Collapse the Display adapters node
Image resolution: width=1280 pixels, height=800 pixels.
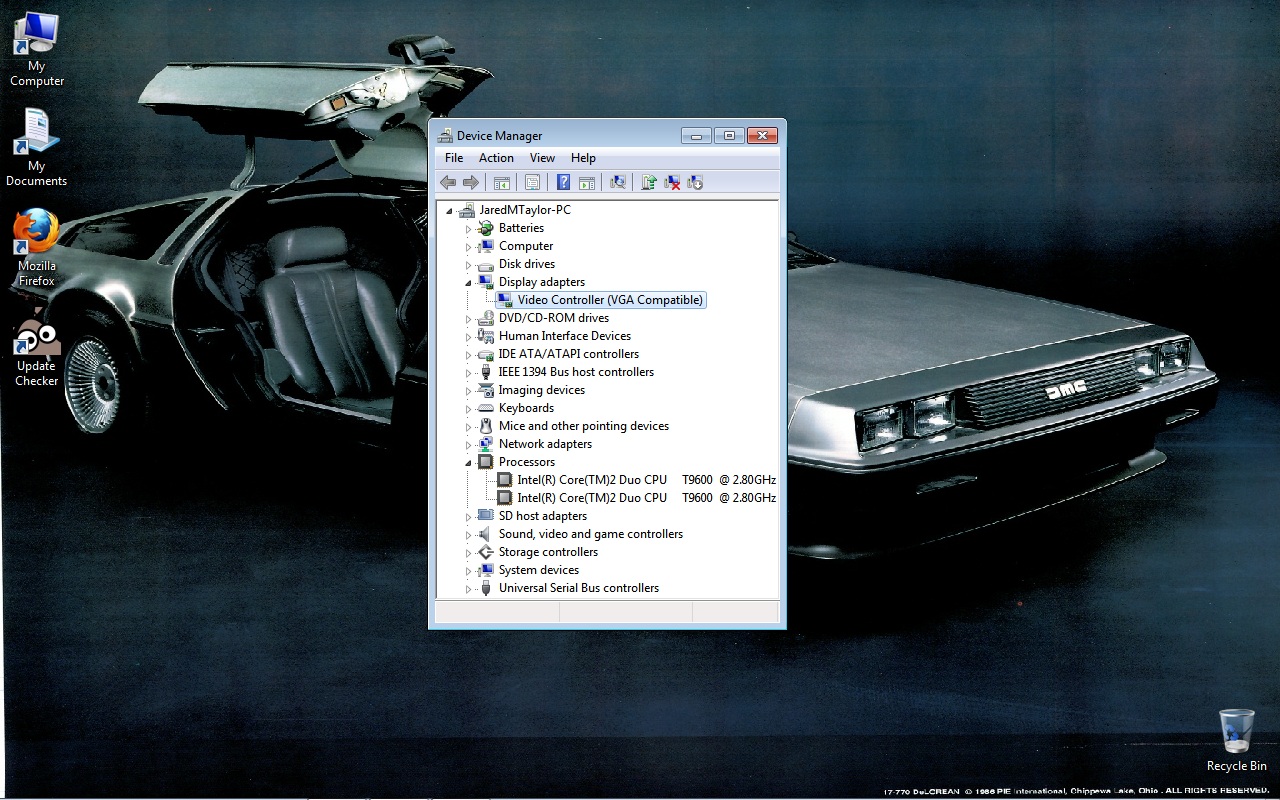tap(468, 283)
